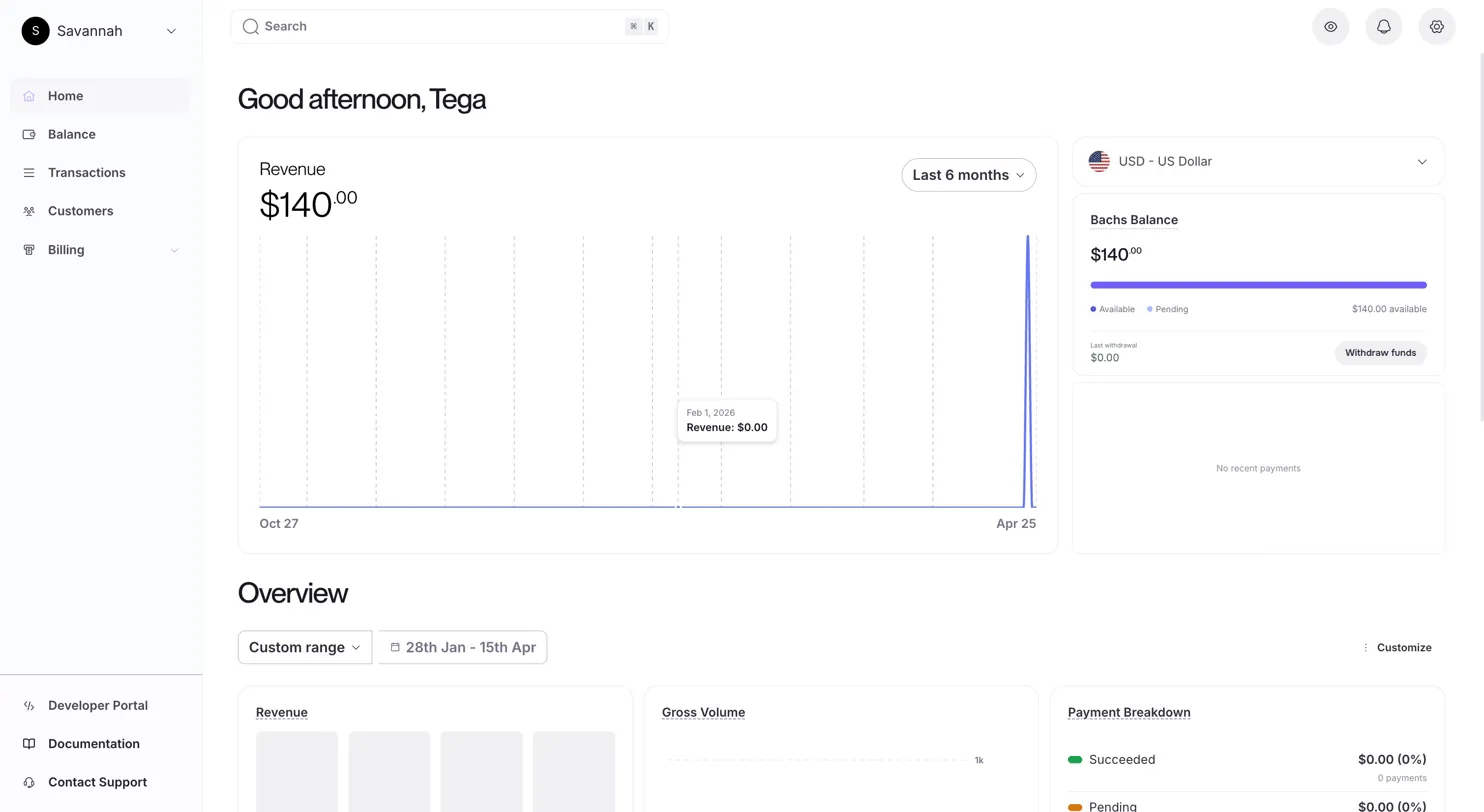Image resolution: width=1484 pixels, height=812 pixels.
Task: Click the $140.00 available text
Action: tap(1389, 310)
